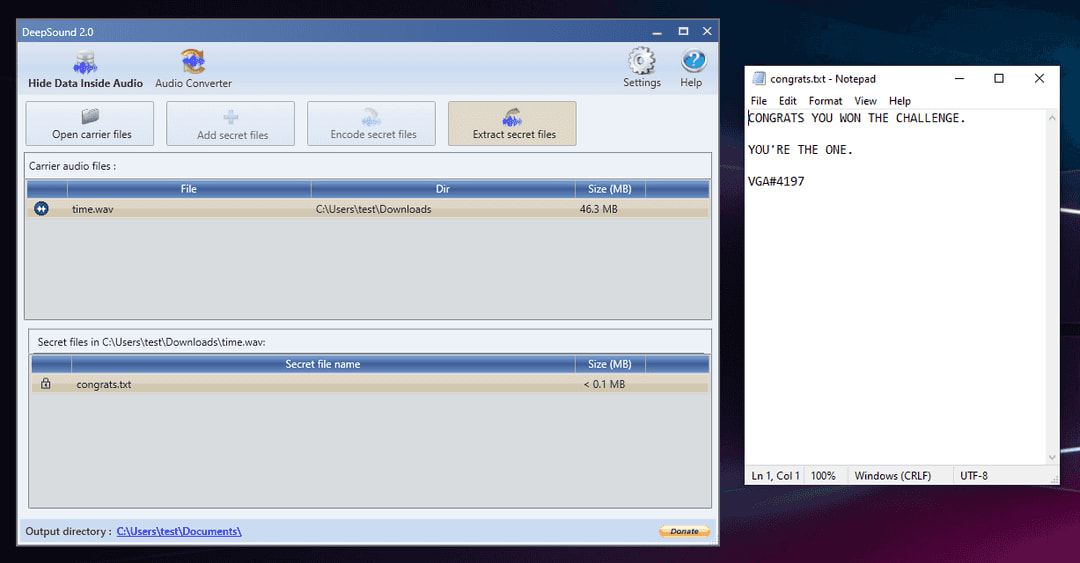Viewport: 1080px width, 563px height.
Task: Open Notepad Format menu
Action: point(825,101)
